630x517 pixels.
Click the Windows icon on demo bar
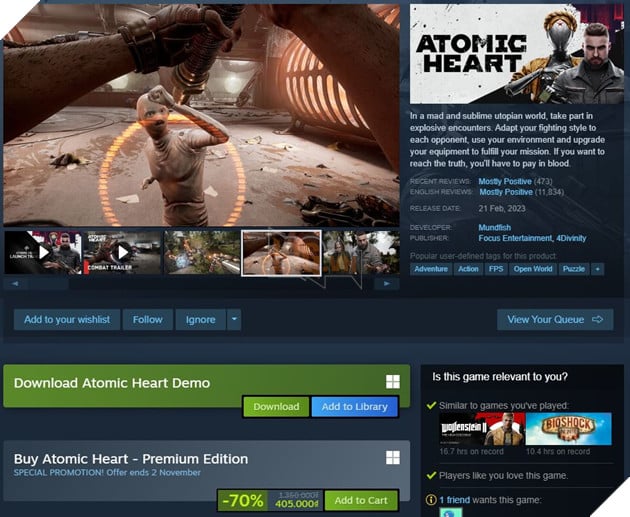click(393, 382)
